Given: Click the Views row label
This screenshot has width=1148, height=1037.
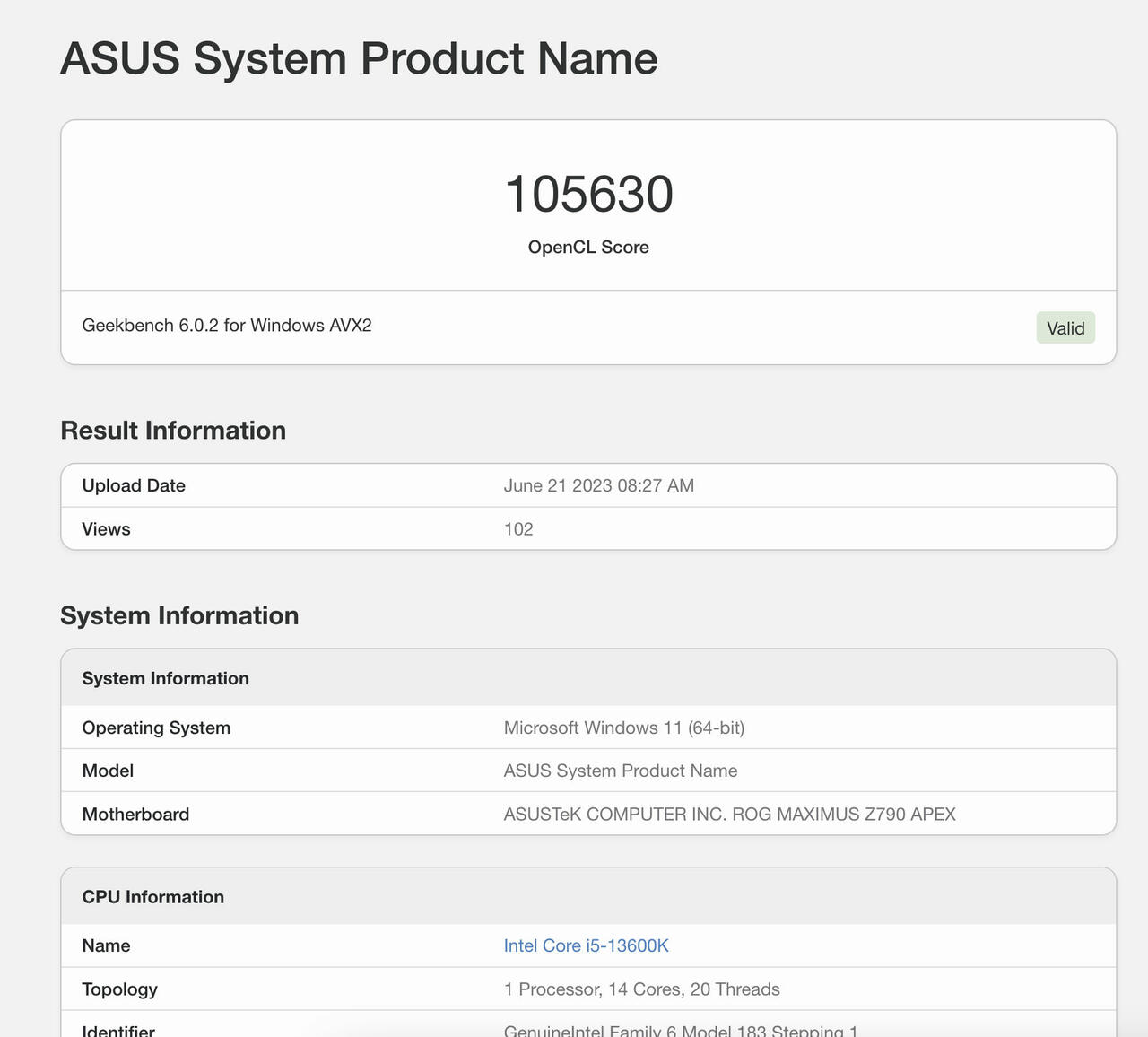Looking at the screenshot, I should [x=106, y=529].
